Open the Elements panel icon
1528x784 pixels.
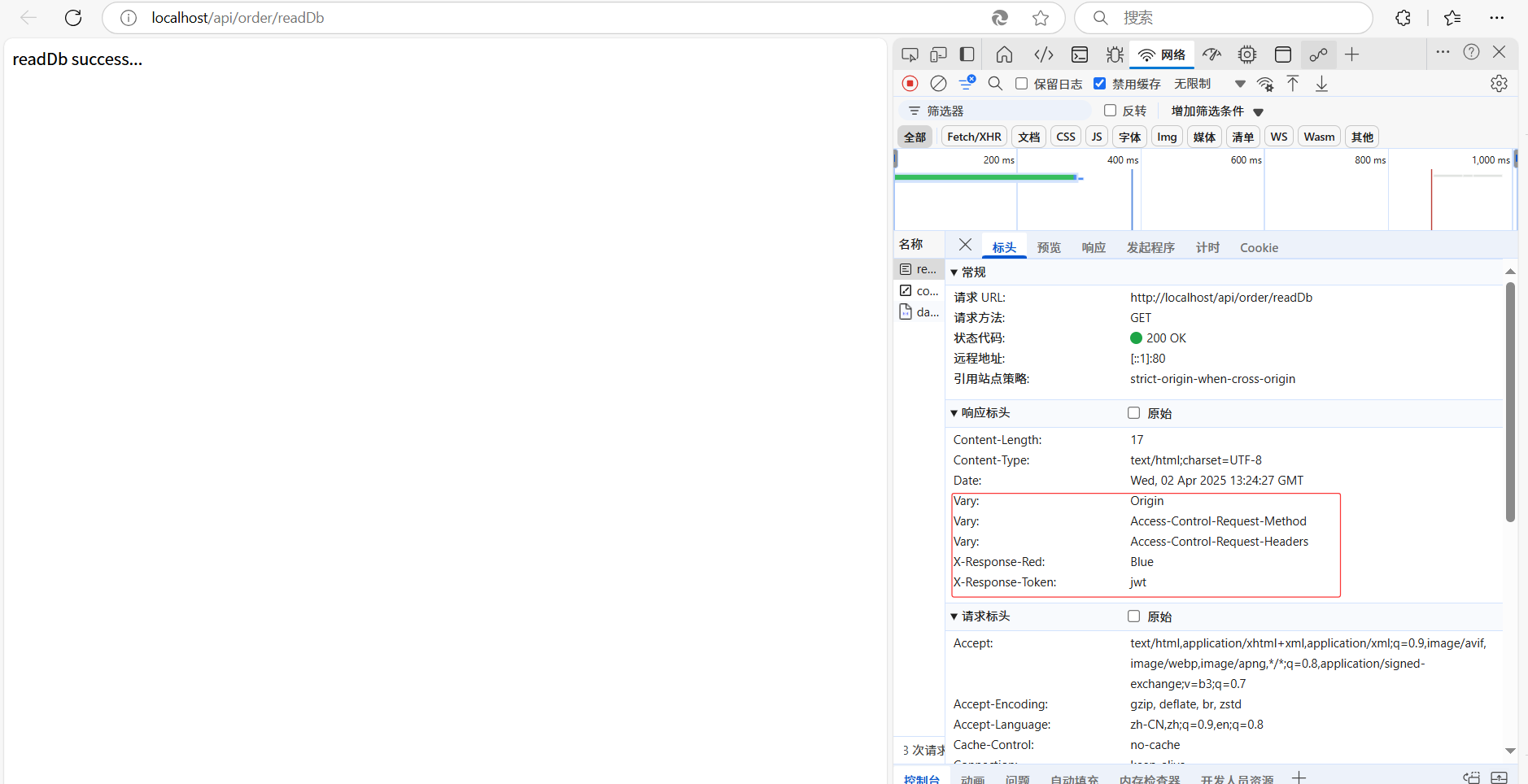pos(1043,54)
